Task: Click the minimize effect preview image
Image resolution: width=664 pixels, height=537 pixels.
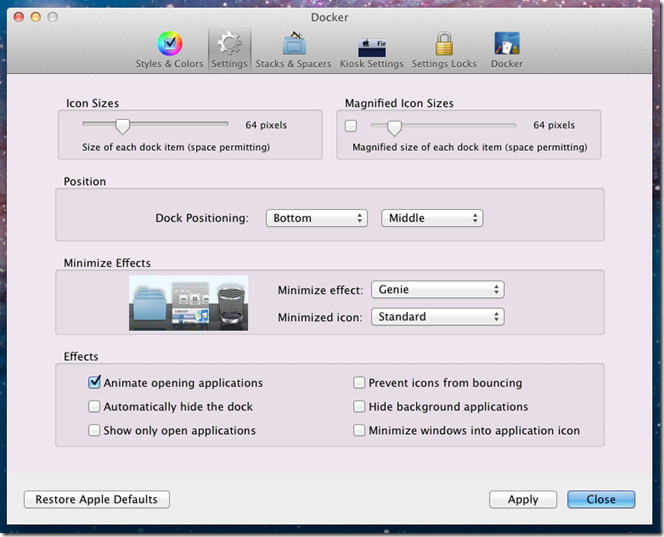Action: tap(188, 304)
